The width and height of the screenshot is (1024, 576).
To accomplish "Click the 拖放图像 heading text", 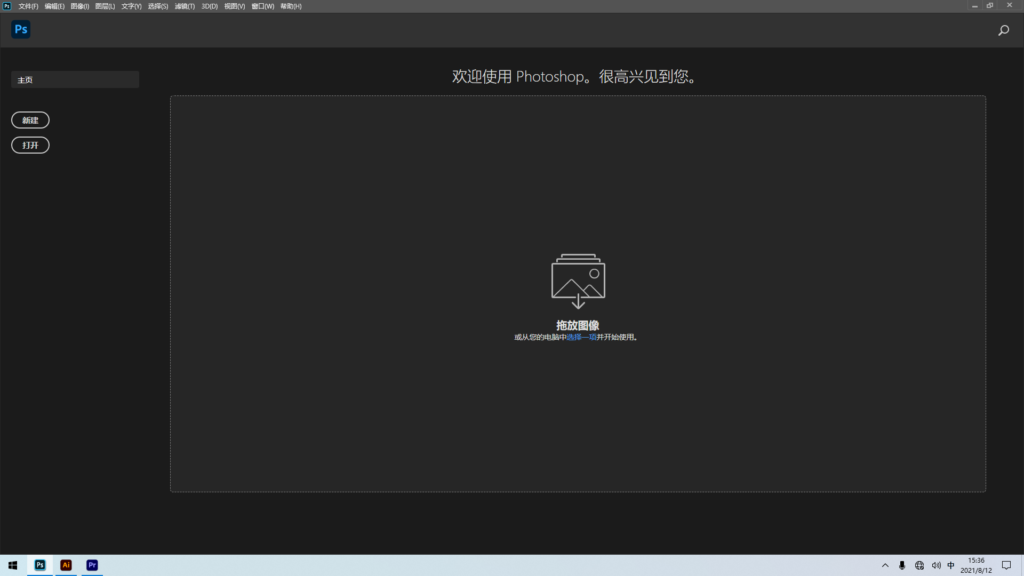I will pos(578,325).
